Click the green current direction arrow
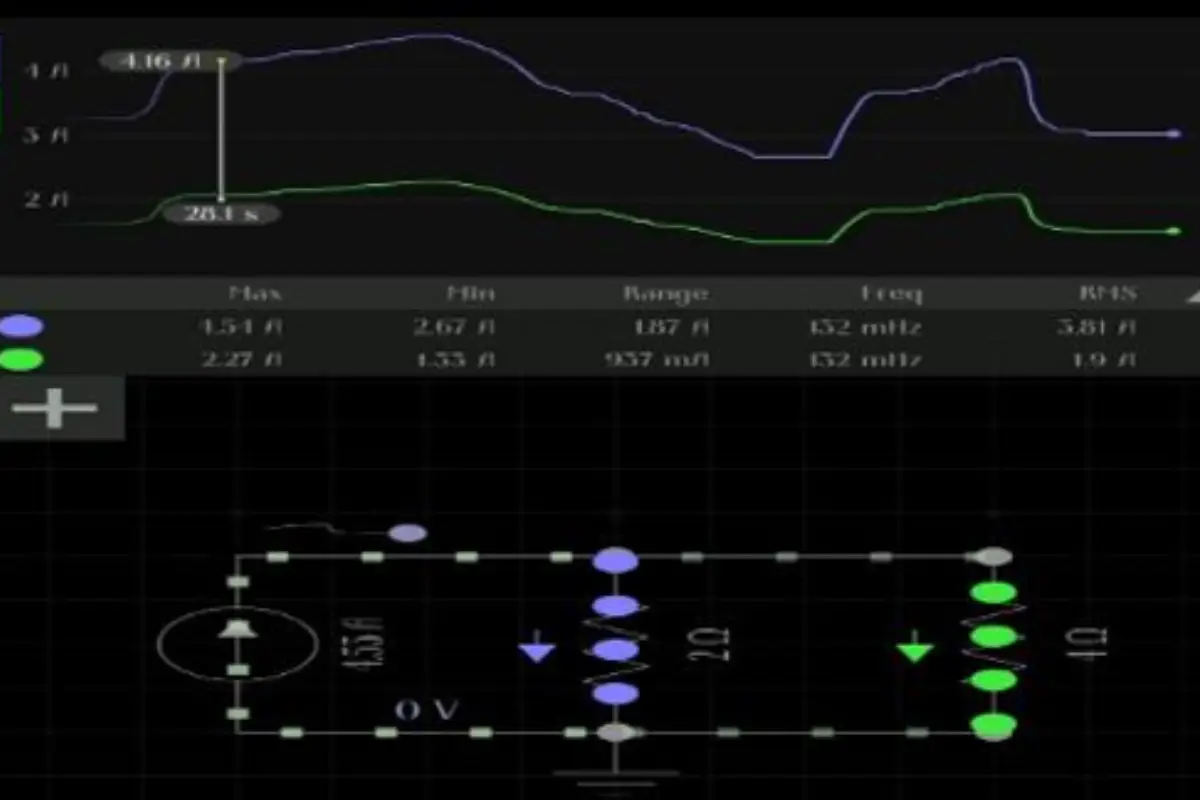 tap(914, 650)
